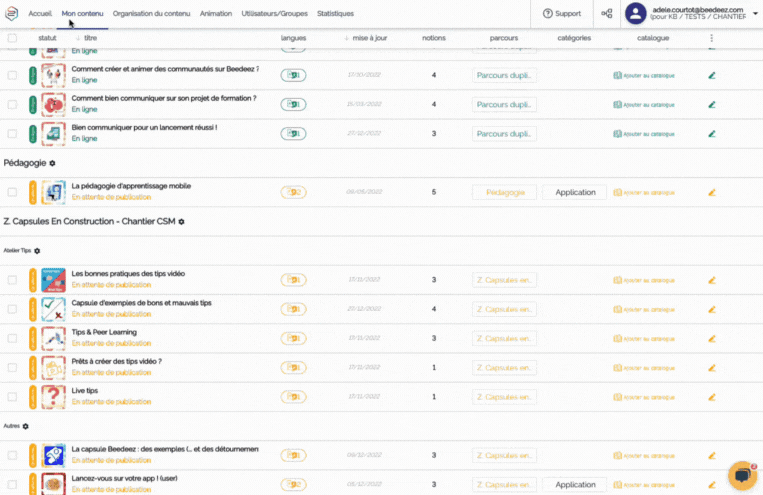The height and width of the screenshot is (495, 763).
Task: Open the 'Organisation du contenu' tab
Action: point(153,14)
